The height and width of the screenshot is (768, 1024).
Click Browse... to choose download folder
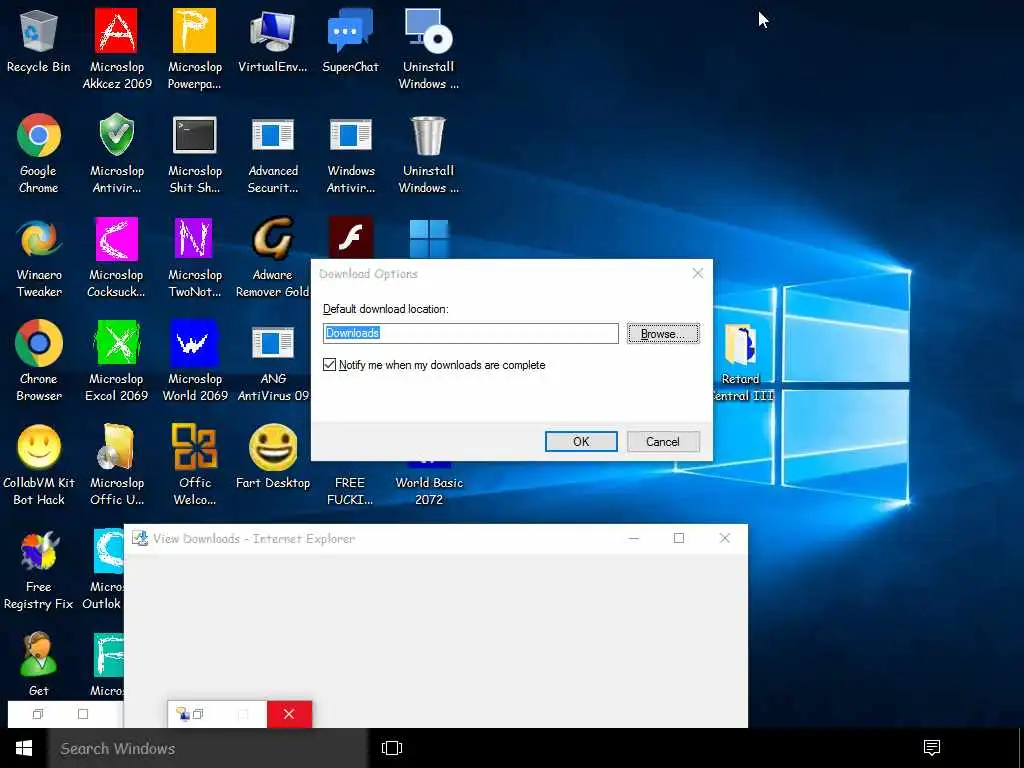tap(663, 333)
